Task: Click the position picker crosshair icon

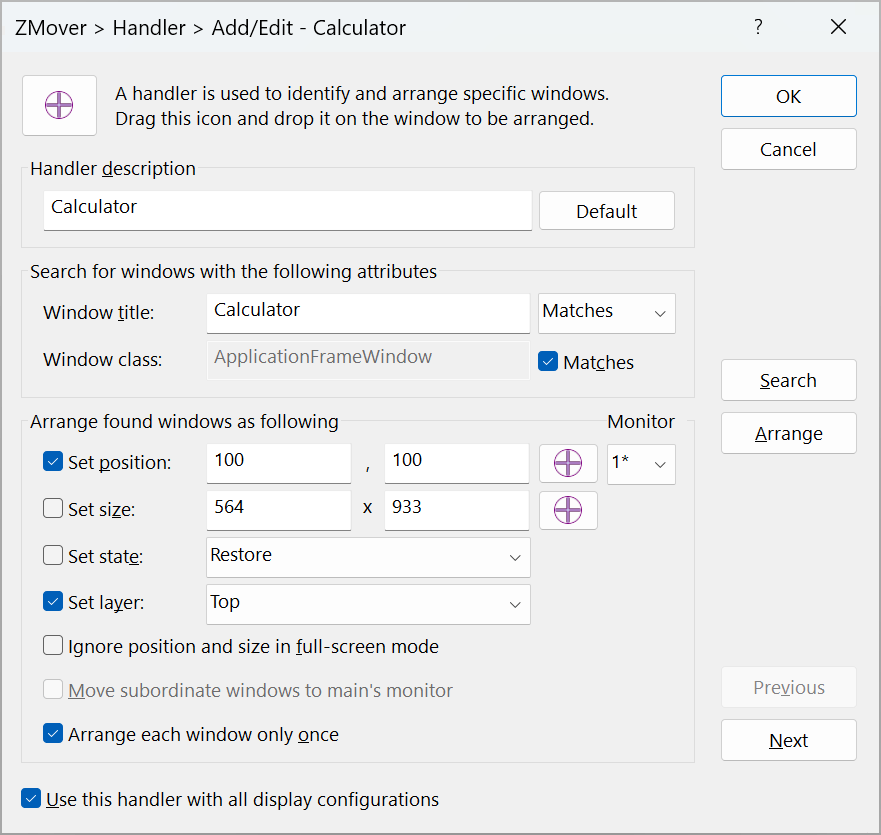Action: 568,463
